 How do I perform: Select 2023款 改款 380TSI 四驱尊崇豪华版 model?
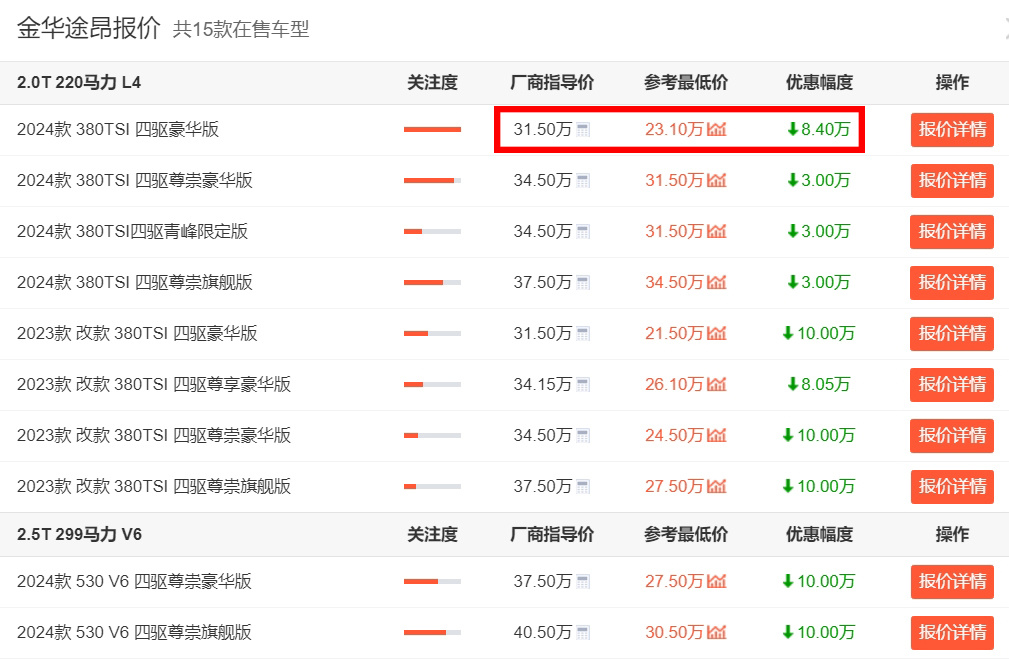tap(154, 435)
